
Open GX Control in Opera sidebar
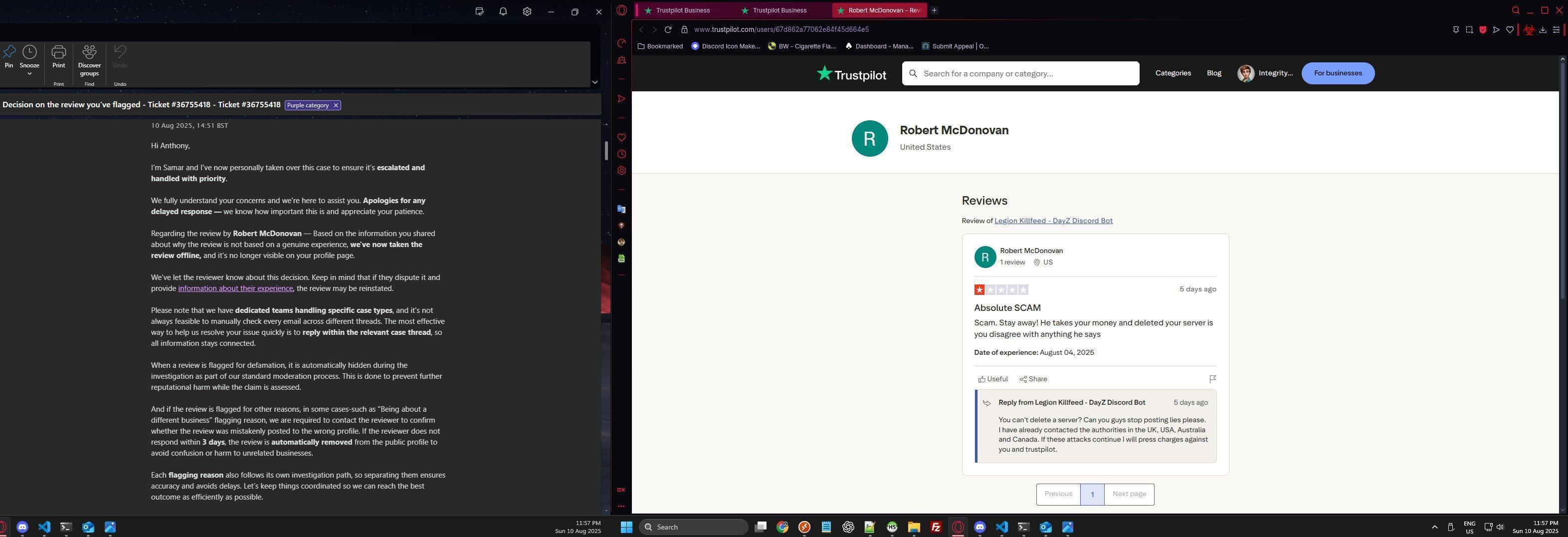pos(621,43)
